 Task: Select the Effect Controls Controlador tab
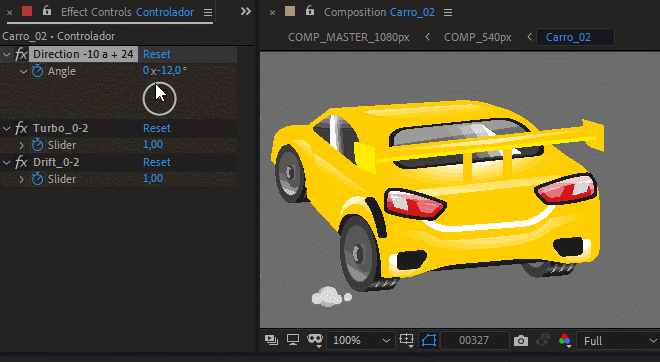coord(127,12)
